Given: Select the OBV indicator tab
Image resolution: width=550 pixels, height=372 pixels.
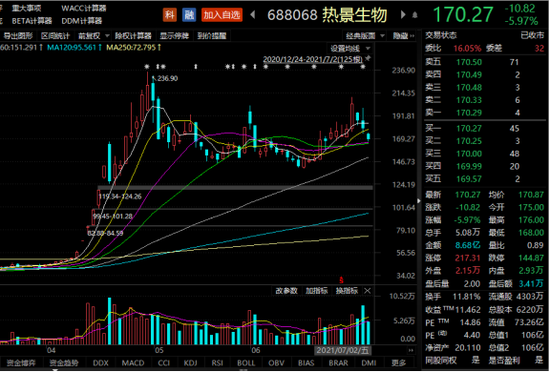Looking at the screenshot, I should pos(276,363).
